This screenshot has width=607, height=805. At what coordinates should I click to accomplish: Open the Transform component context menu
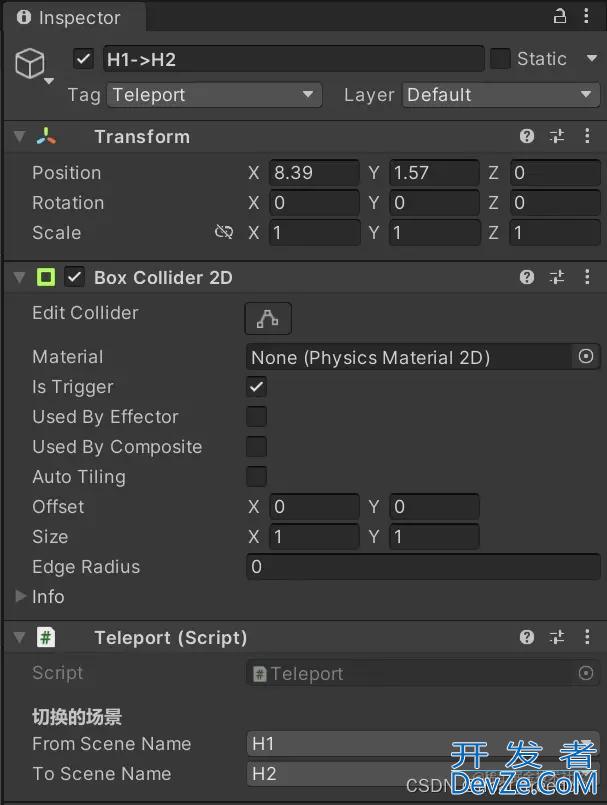click(x=587, y=136)
